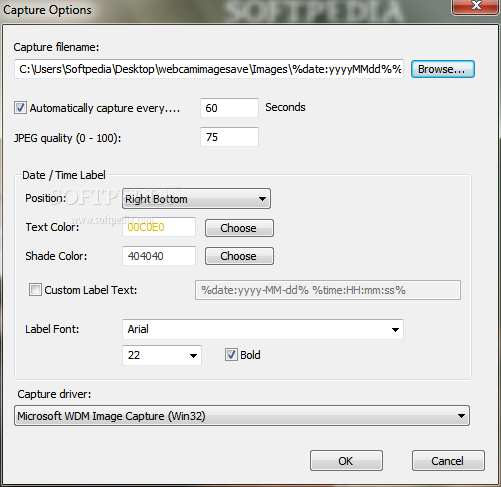
Task: Click the Date / Time Label group title
Action: pyautogui.click(x=64, y=175)
